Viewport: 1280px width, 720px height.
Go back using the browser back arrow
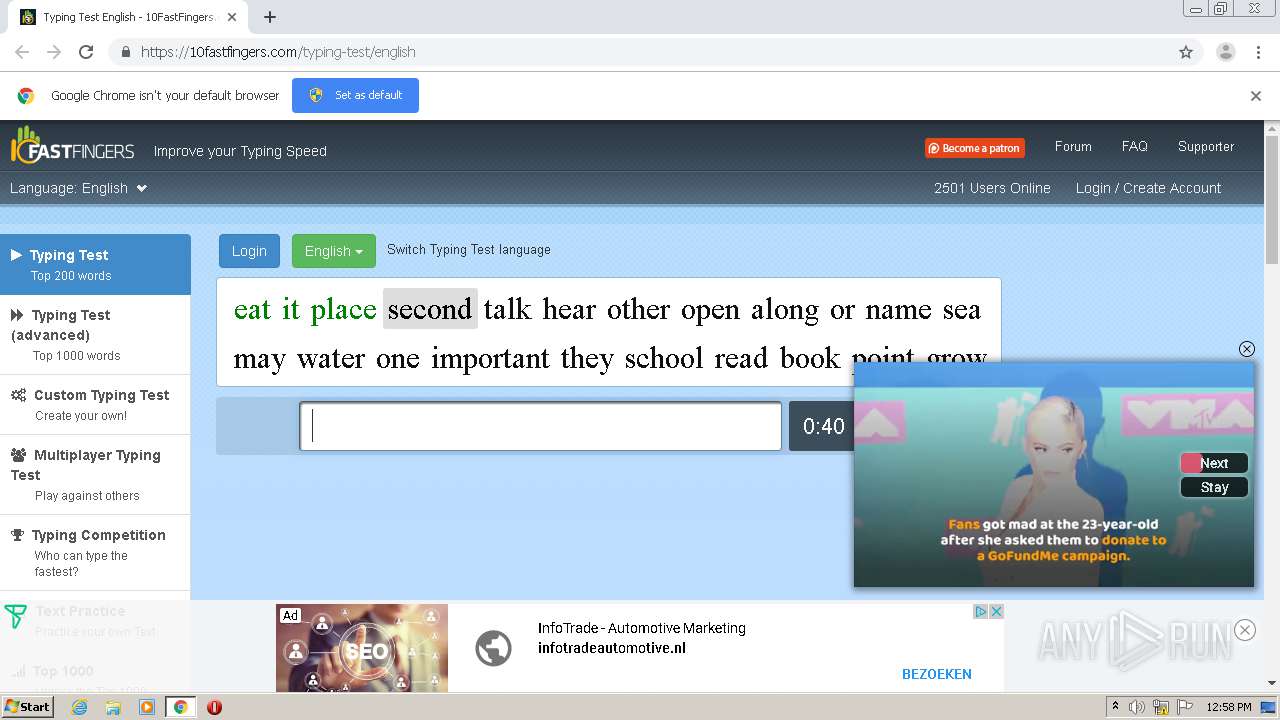pos(22,52)
